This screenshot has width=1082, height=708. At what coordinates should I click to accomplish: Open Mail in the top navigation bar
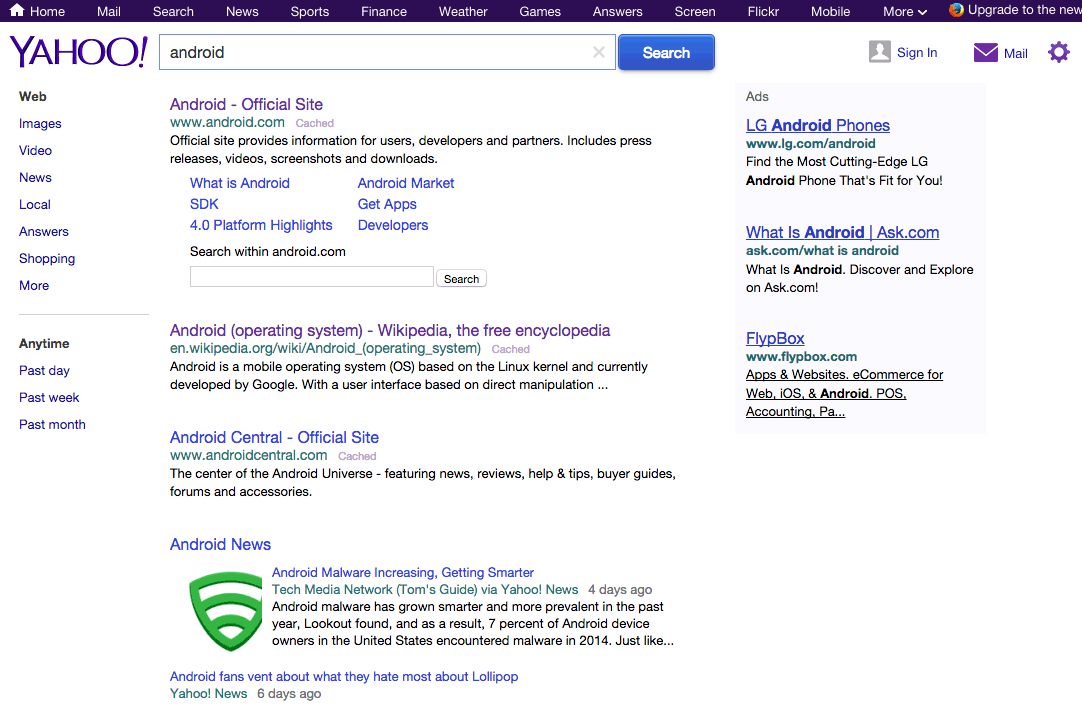click(108, 12)
